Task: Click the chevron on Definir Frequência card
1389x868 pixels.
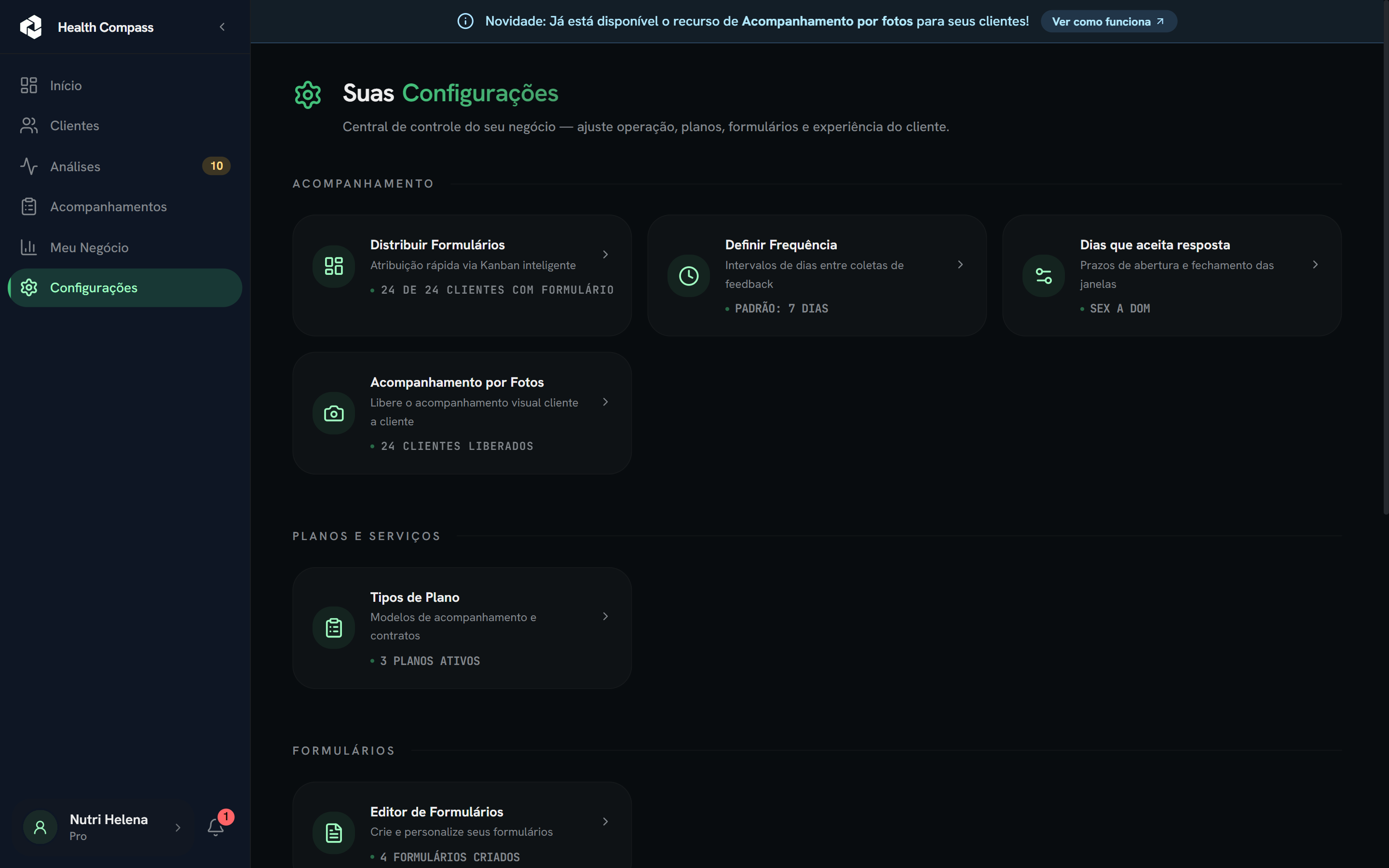Action: tap(960, 265)
